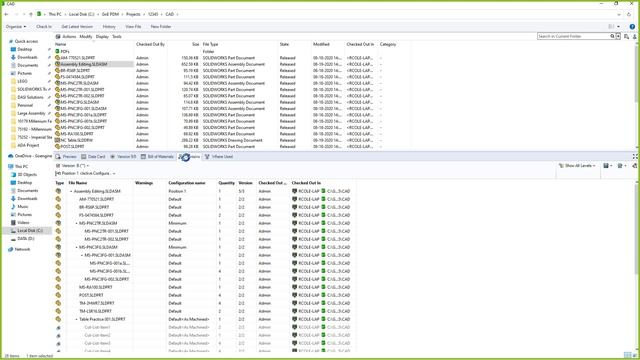Open the Tools menu
The height and width of the screenshot is (360, 640).
117,37
